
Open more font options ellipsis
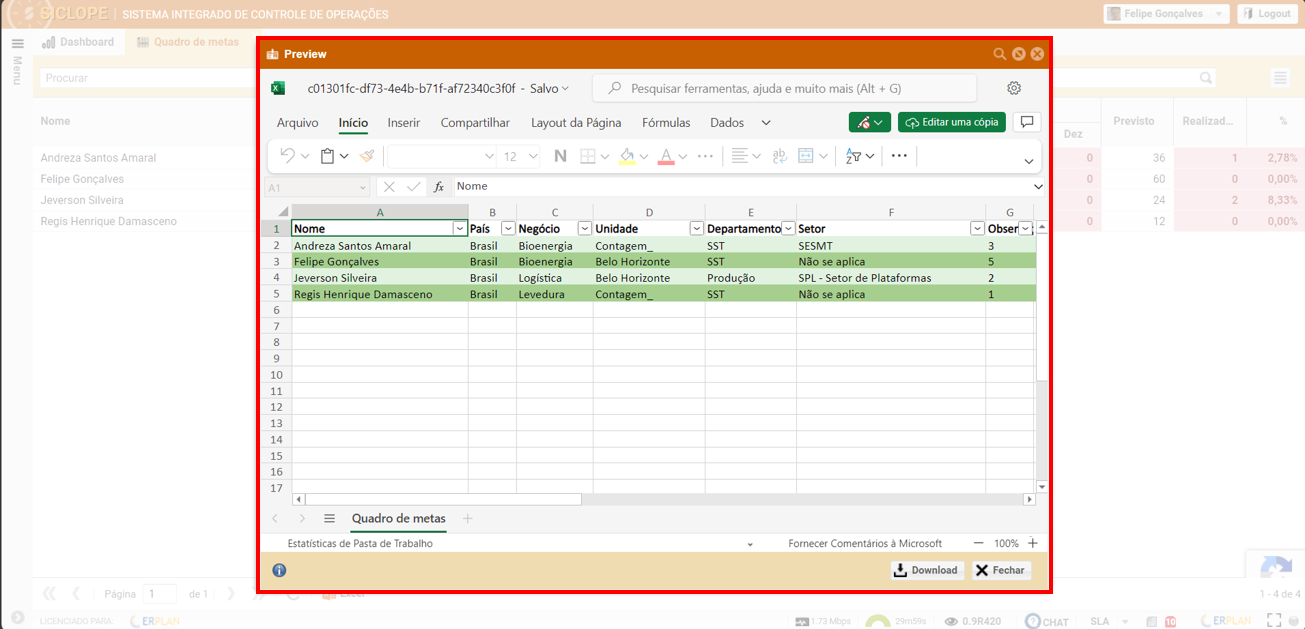[x=705, y=156]
